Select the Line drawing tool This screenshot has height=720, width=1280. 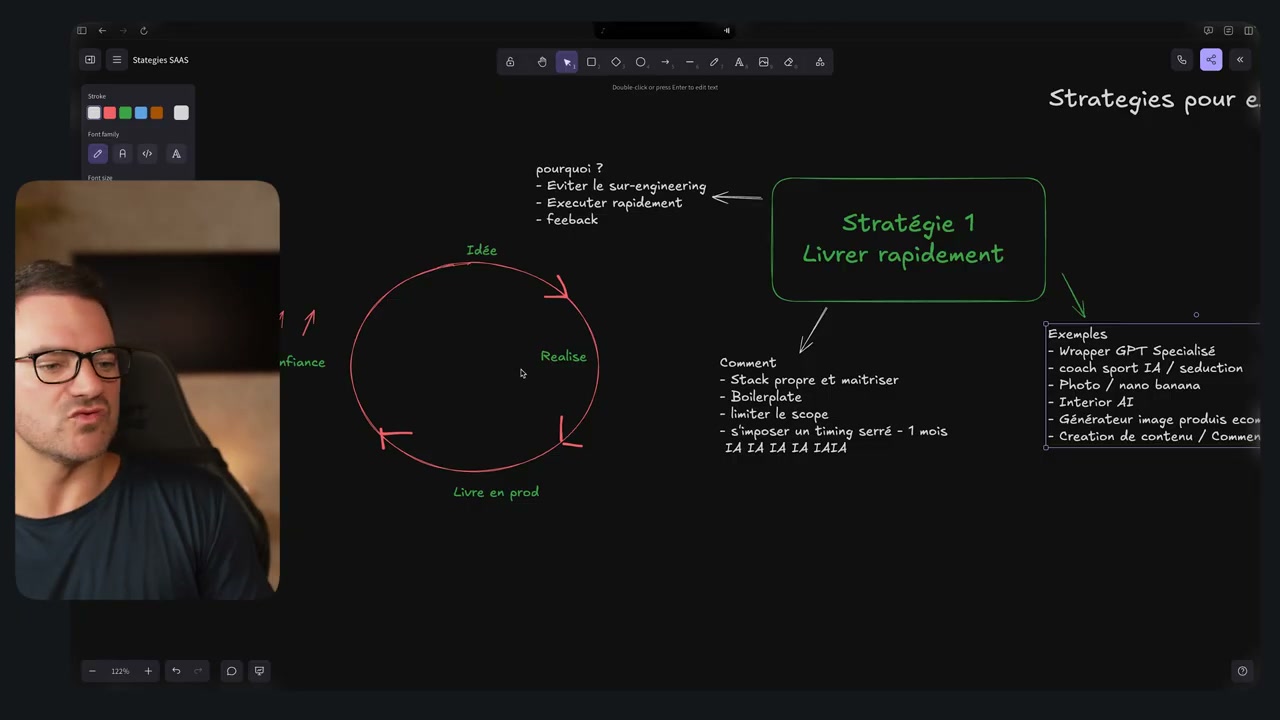(x=690, y=62)
